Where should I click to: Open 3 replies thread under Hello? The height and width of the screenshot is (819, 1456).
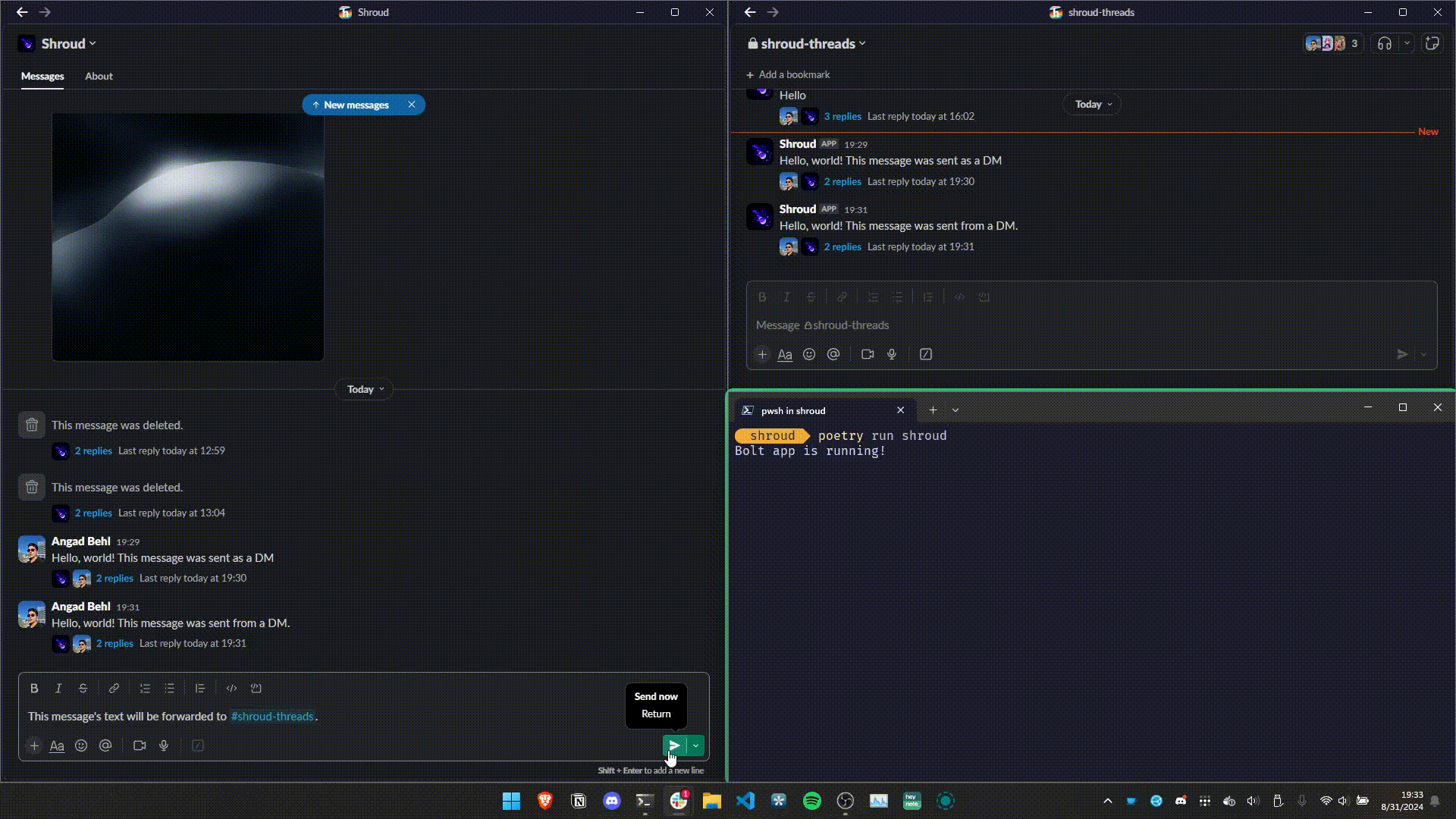[843, 117]
